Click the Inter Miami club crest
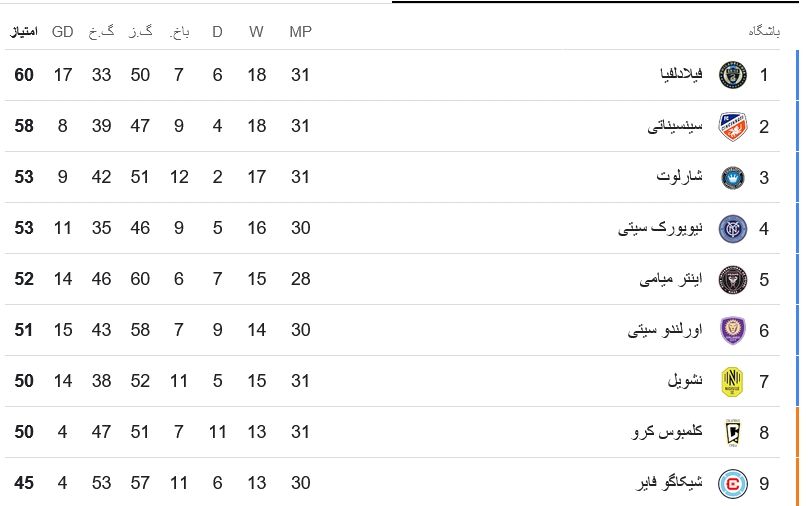This screenshot has width=808, height=506. click(x=733, y=279)
